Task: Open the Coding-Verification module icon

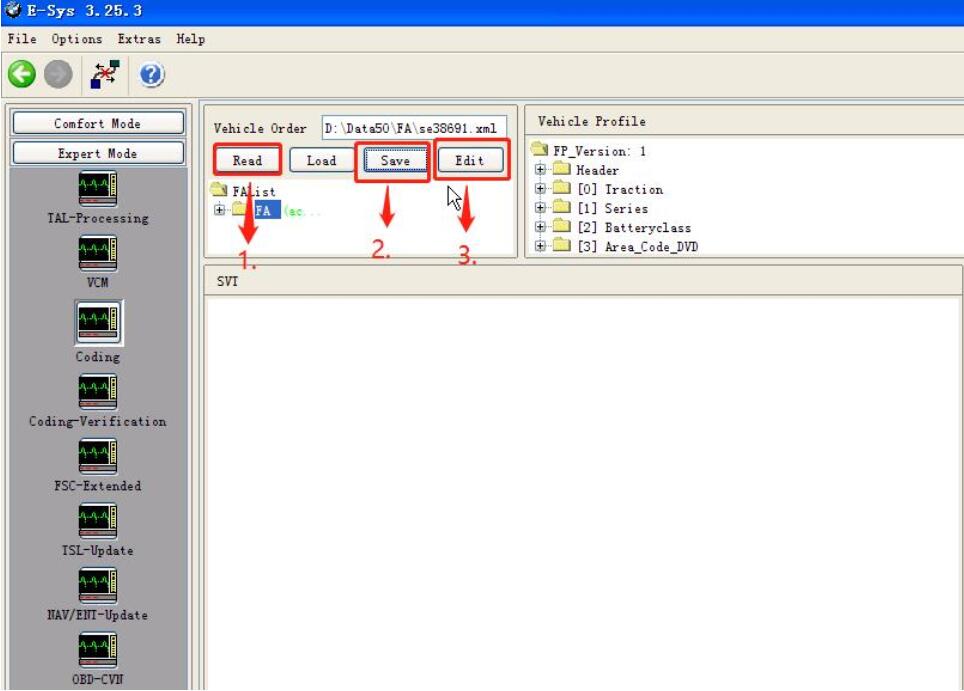Action: (x=98, y=392)
